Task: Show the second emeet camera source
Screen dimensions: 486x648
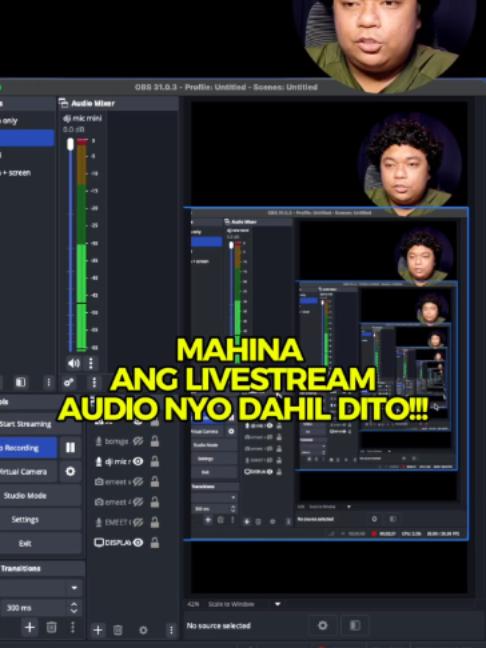Action: tap(138, 502)
